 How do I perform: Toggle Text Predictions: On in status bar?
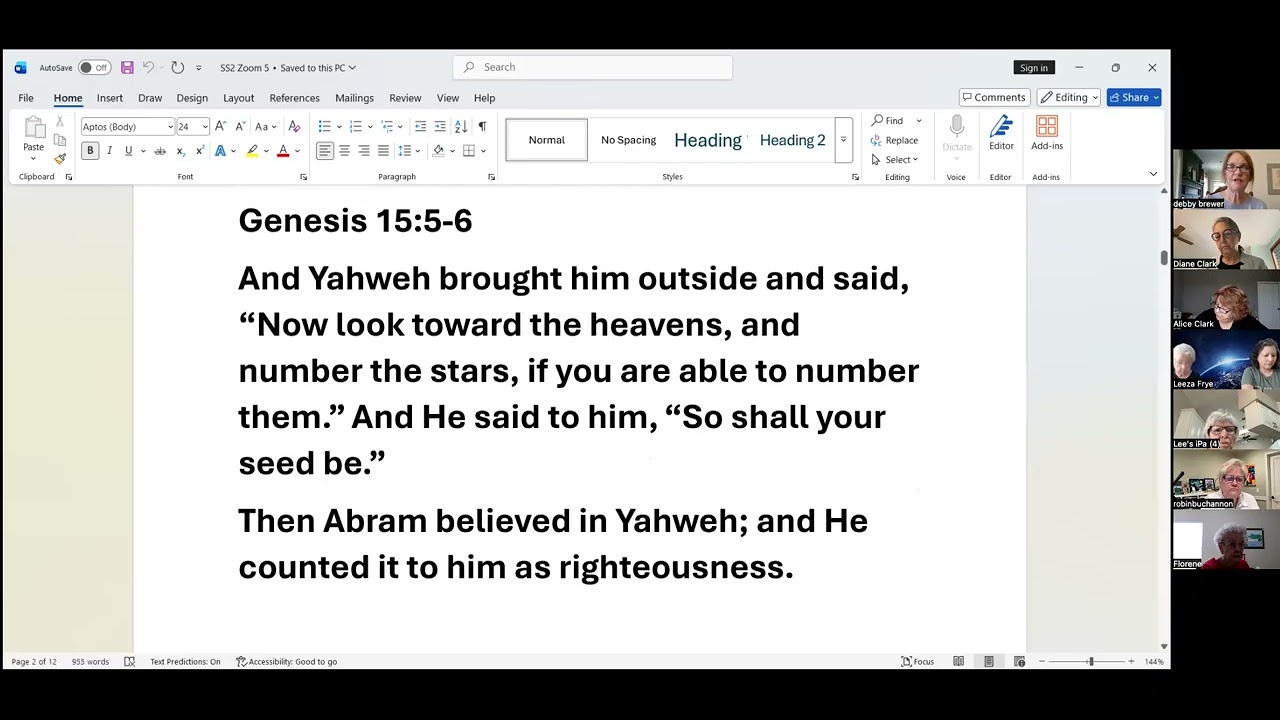coord(185,661)
